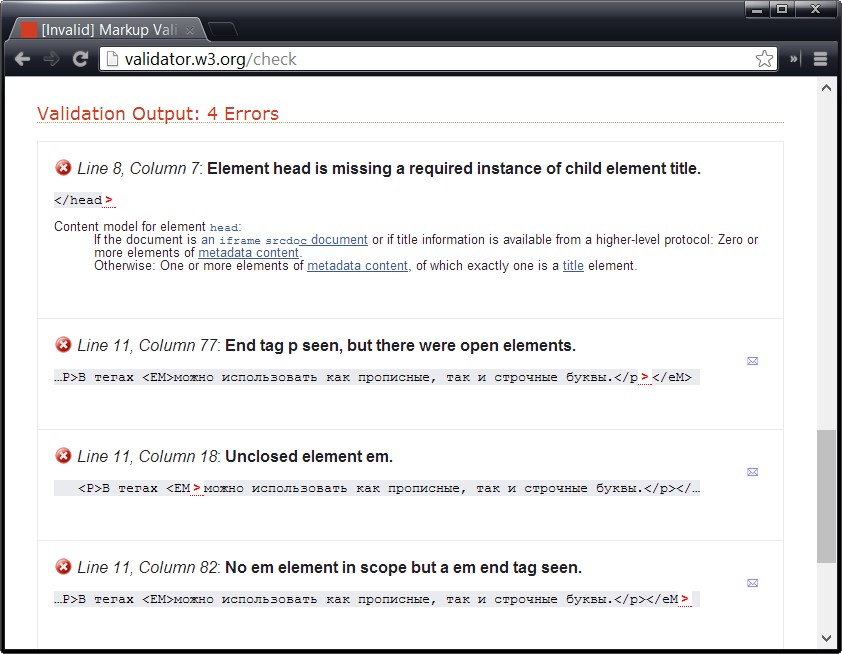Follow the metadata content link in the 'Otherwise' line
The height and width of the screenshot is (654, 842).
tap(358, 266)
